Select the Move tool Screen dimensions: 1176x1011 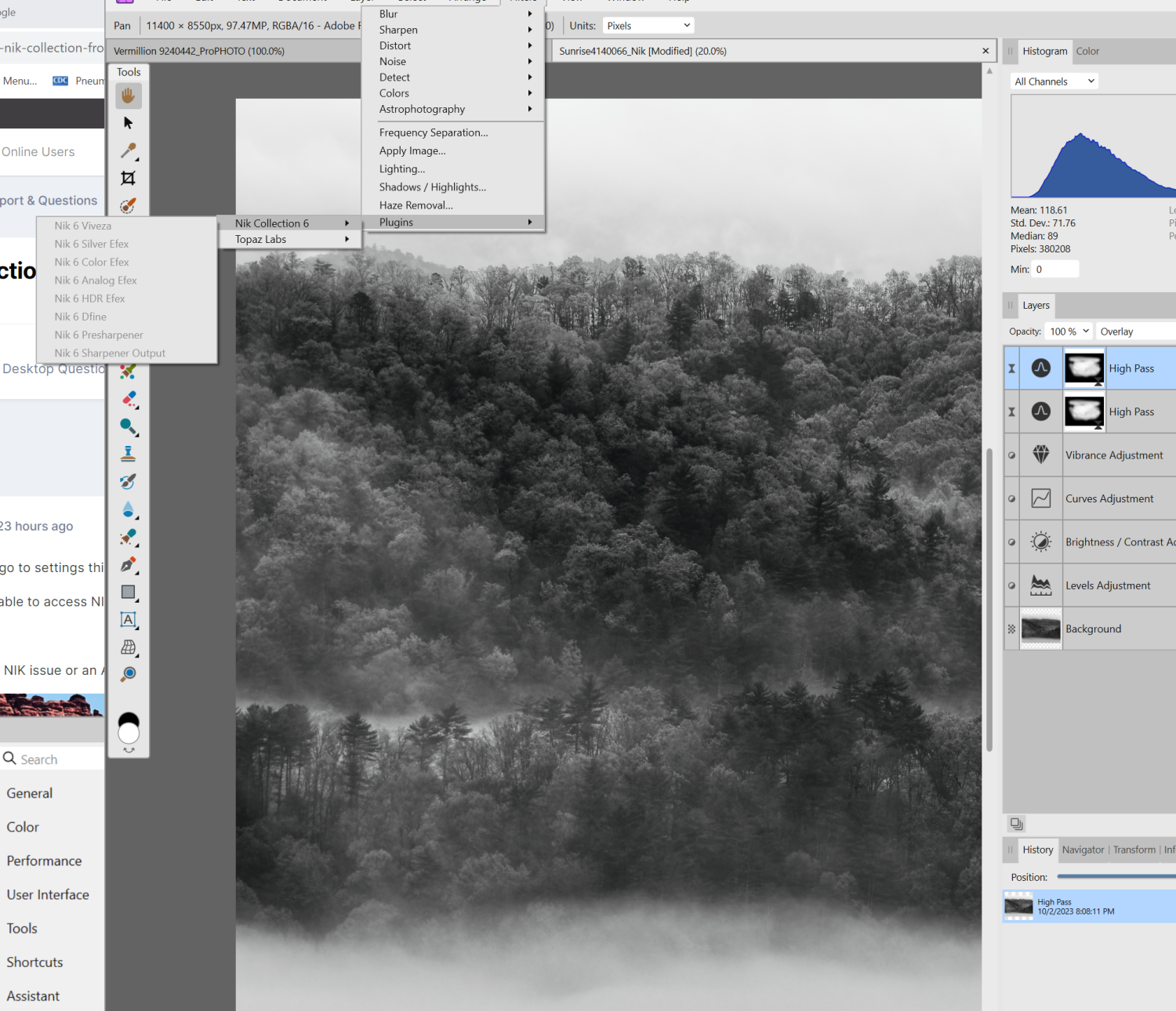[x=128, y=123]
